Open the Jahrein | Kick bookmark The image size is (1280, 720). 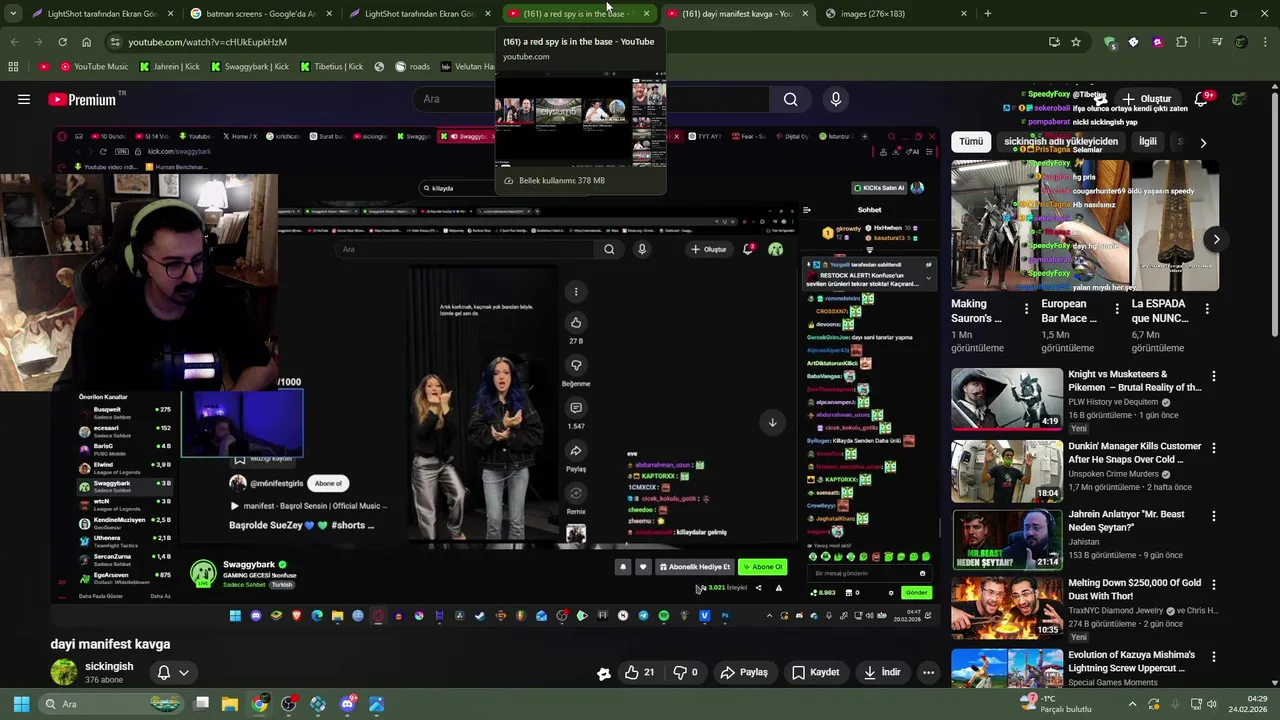pyautogui.click(x=169, y=67)
